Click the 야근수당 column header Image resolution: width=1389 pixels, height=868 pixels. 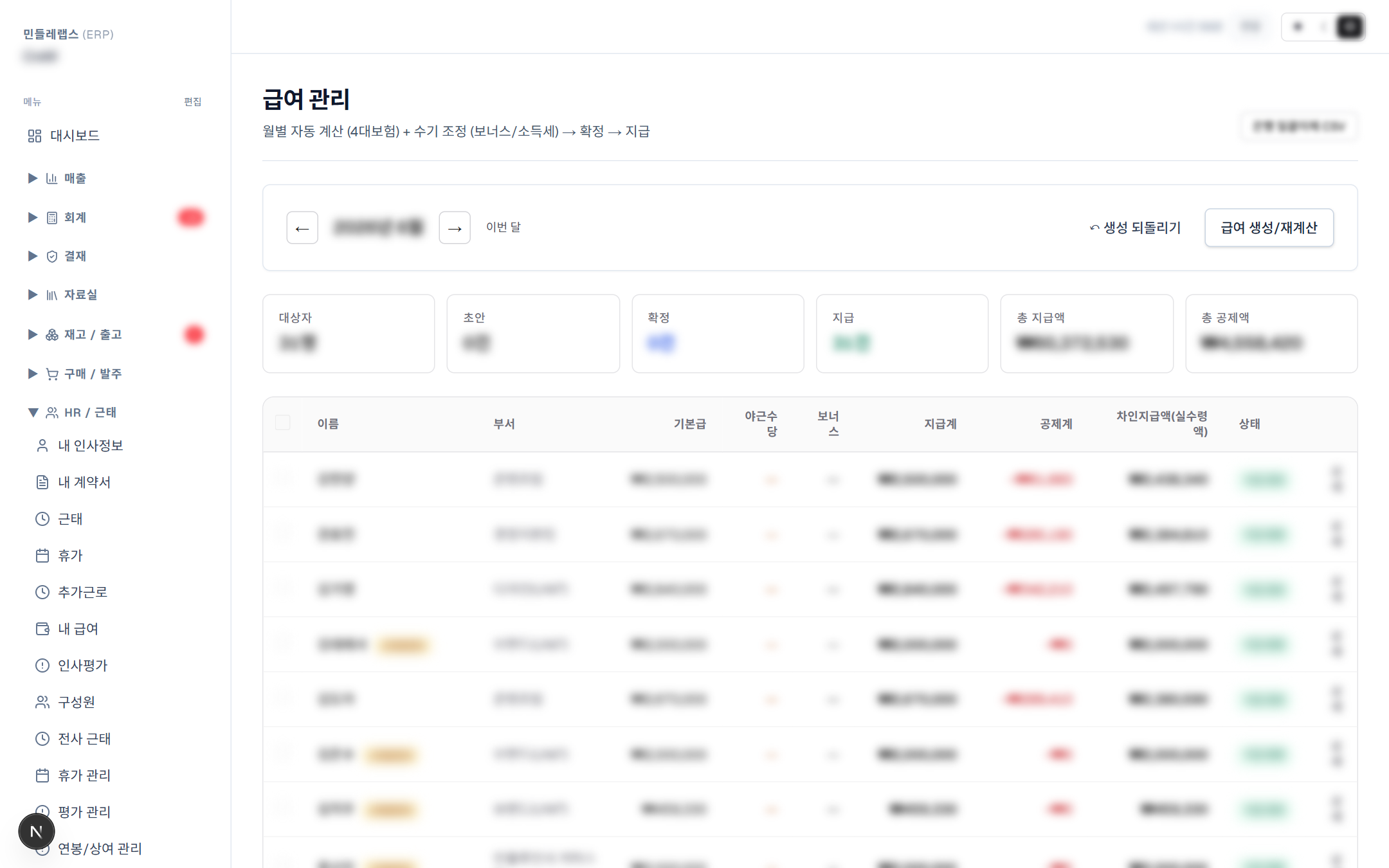click(x=761, y=424)
